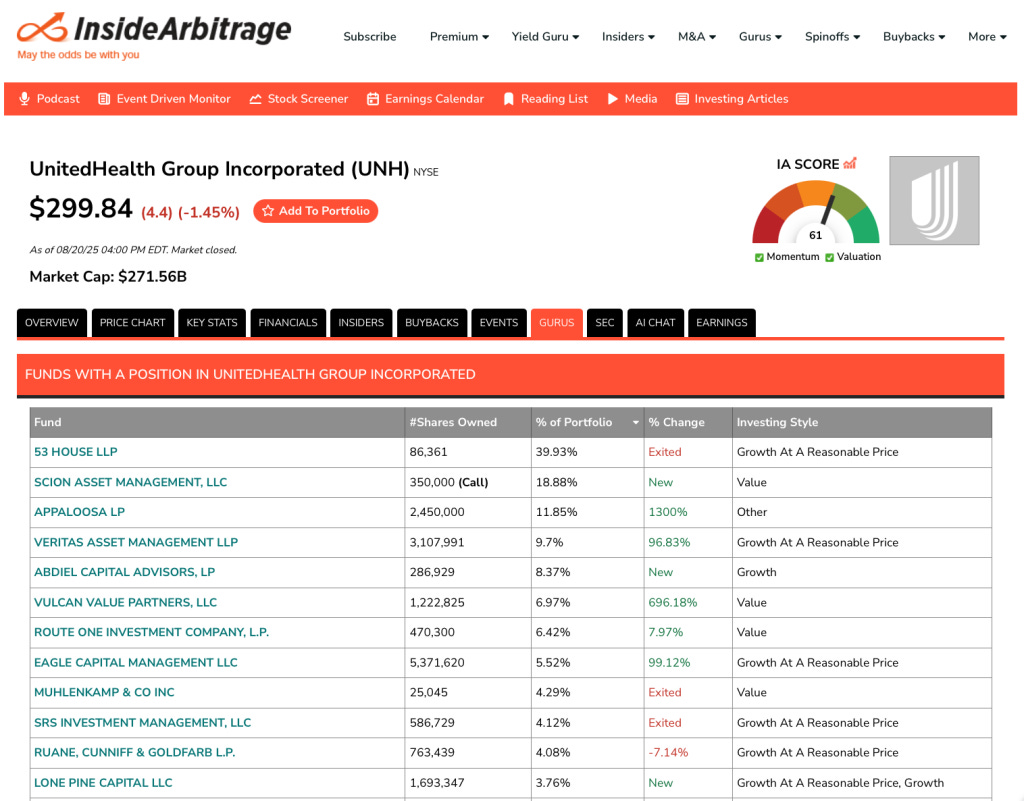This screenshot has width=1024, height=801.
Task: Click the InsideArbitrage infinity logo icon
Action: pyautogui.click(x=42, y=28)
